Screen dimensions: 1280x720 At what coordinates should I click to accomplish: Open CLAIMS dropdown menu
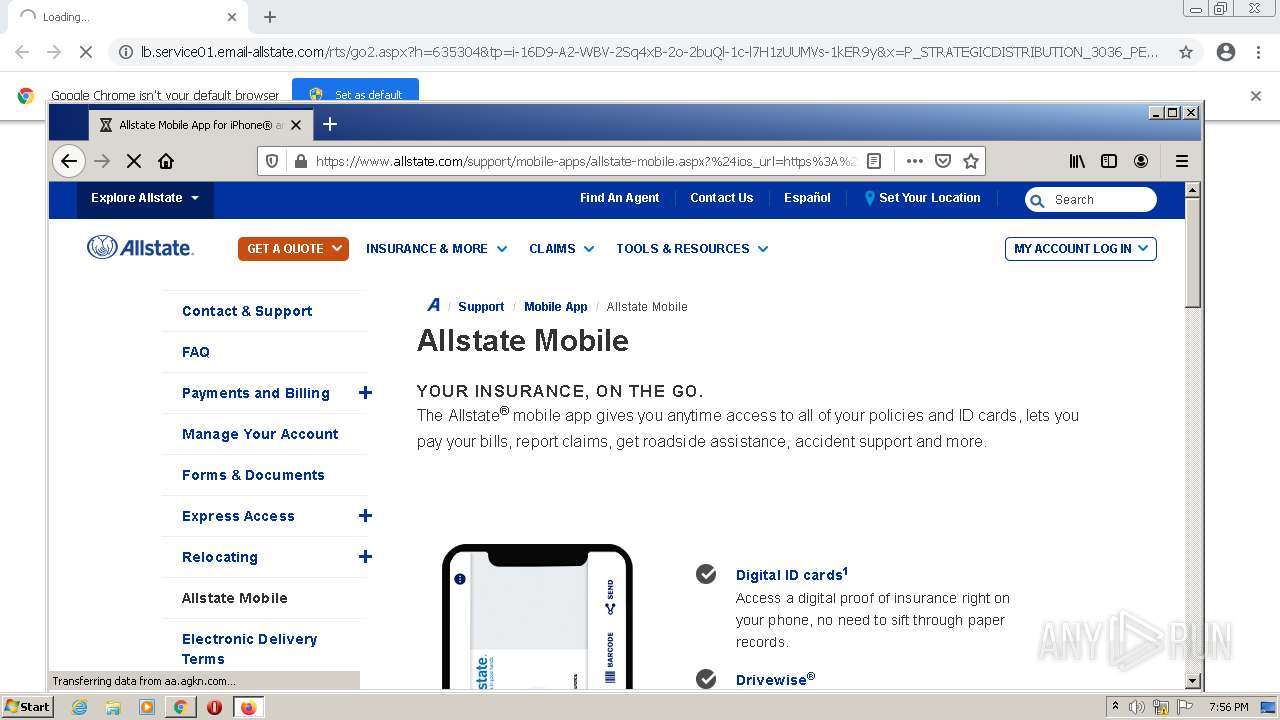pos(561,248)
